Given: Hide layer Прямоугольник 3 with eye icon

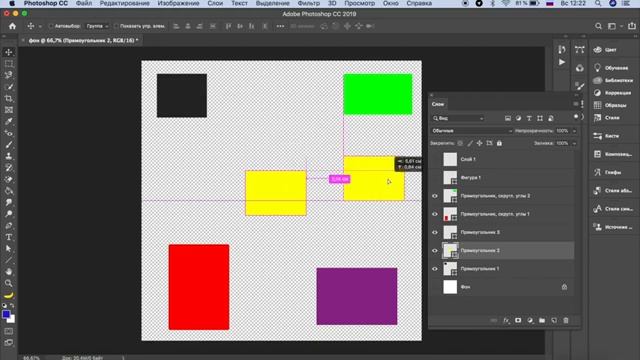Looking at the screenshot, I should 435,232.
